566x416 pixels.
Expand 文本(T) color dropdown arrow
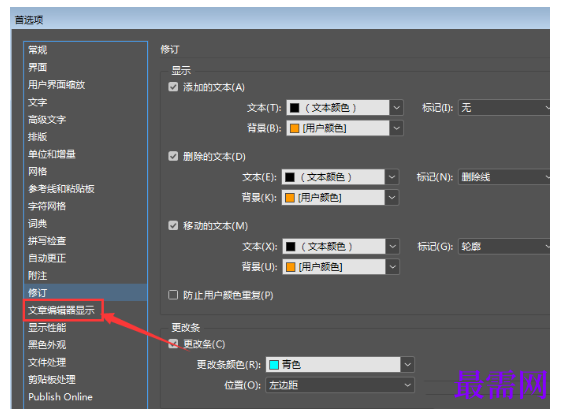pos(396,108)
